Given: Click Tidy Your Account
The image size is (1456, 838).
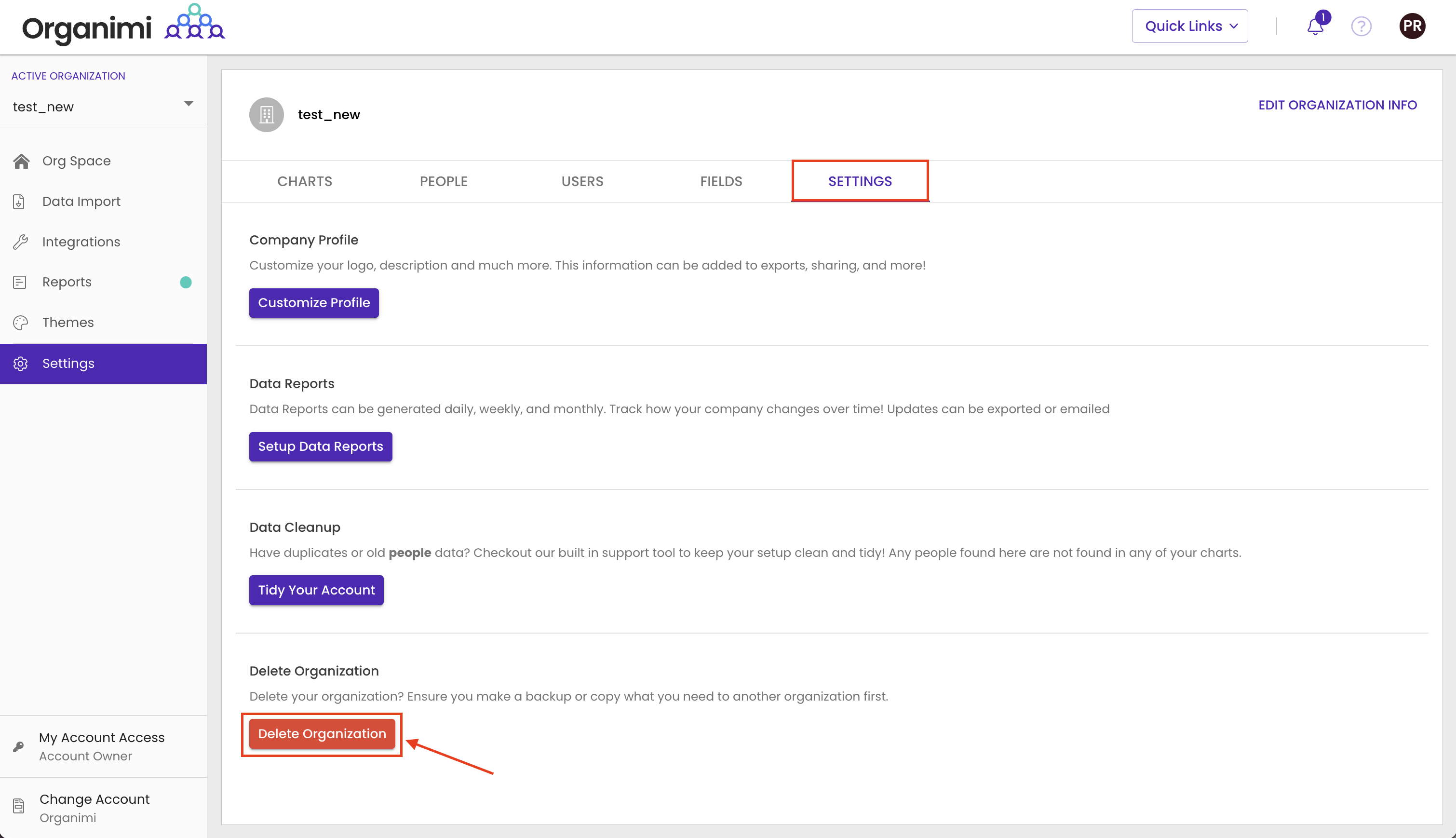Looking at the screenshot, I should (x=316, y=589).
